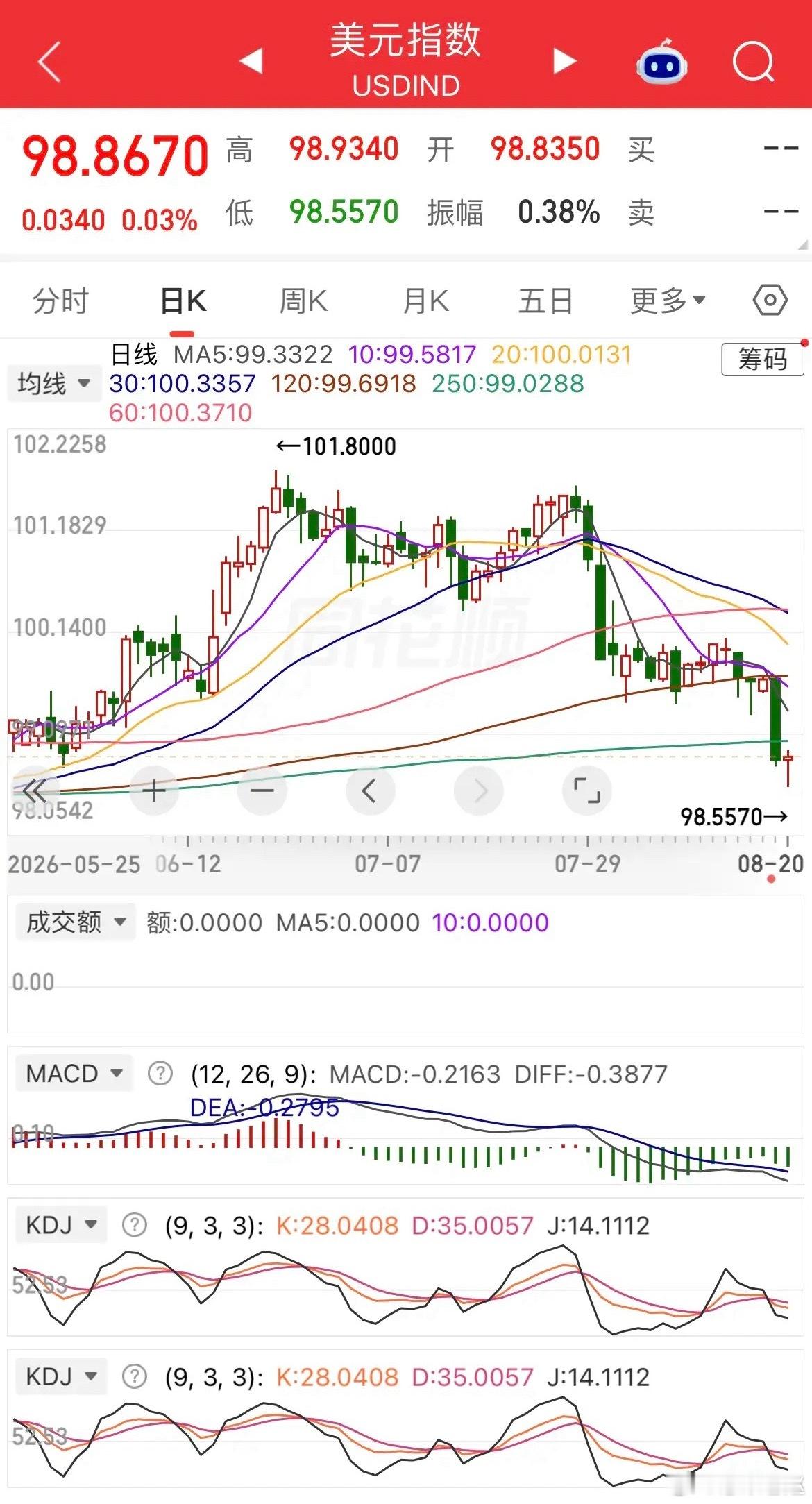Open the robot assistant icon
The image size is (812, 1504).
[661, 62]
